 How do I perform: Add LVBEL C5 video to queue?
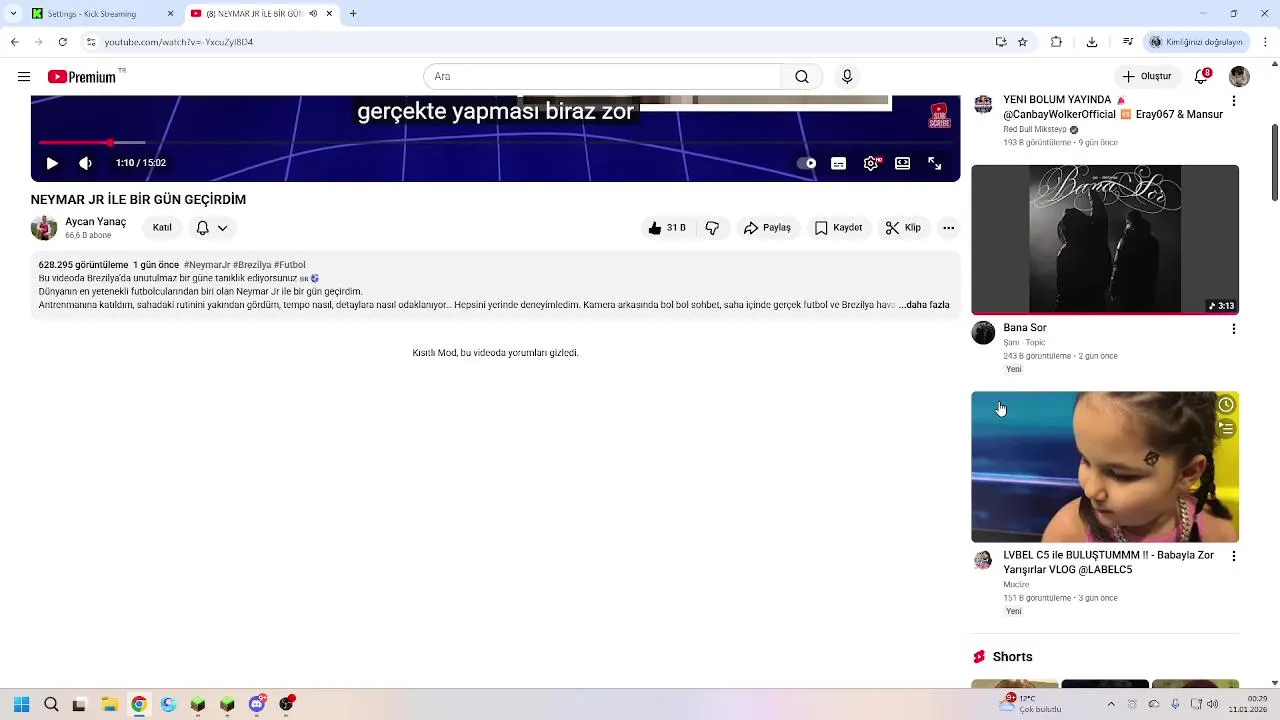coord(1226,428)
